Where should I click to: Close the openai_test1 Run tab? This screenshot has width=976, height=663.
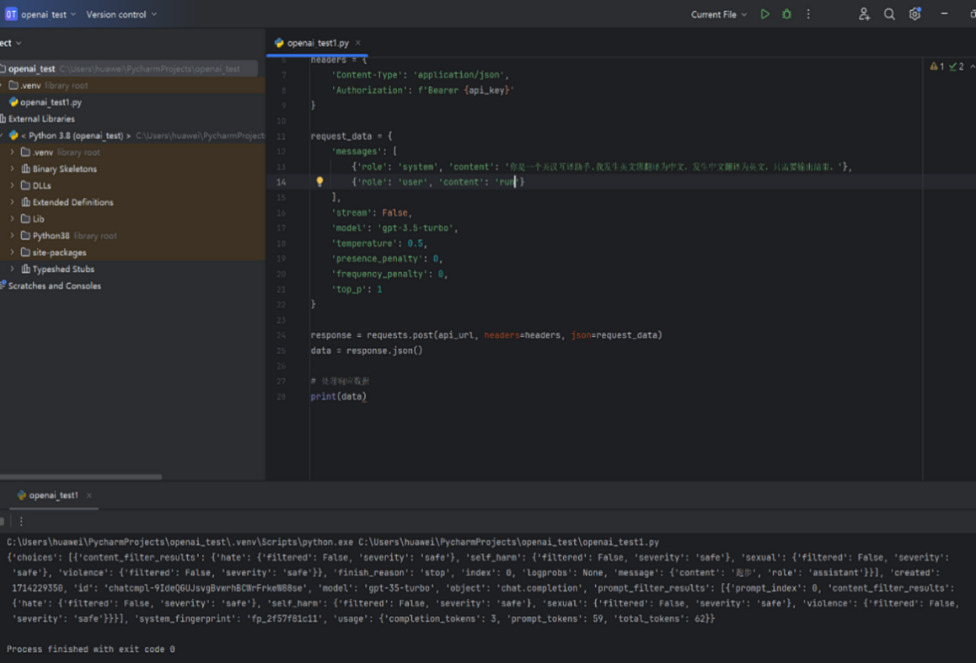coord(89,496)
